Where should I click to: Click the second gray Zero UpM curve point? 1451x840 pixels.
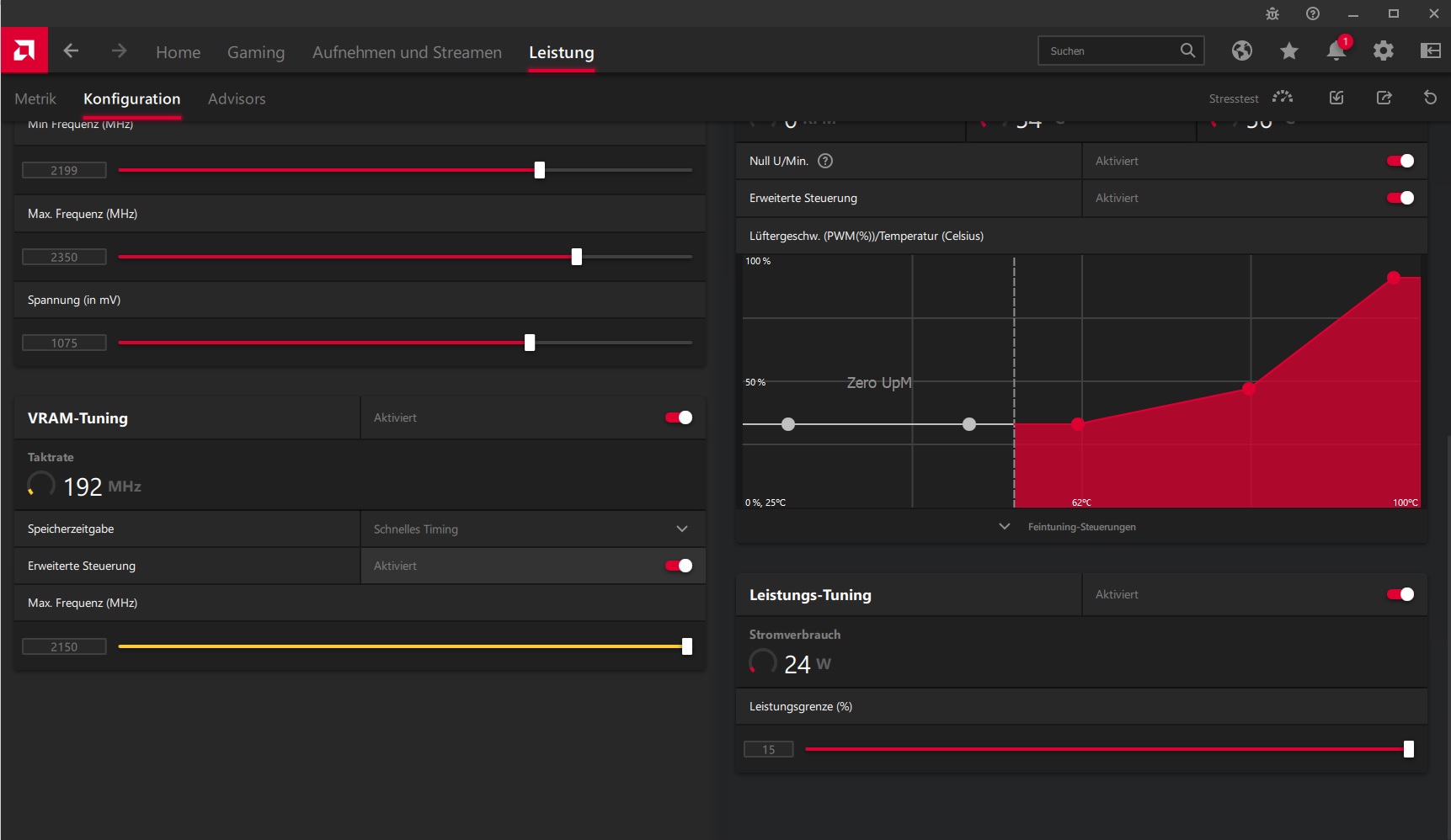coord(969,424)
